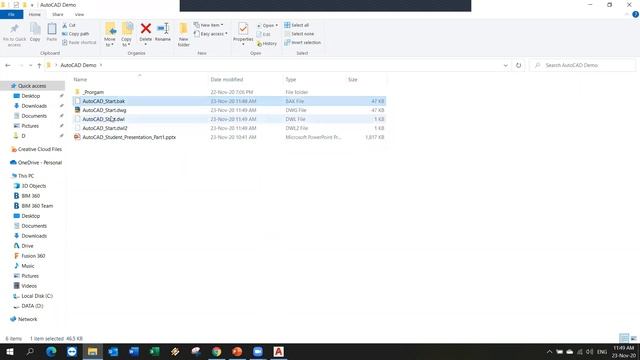The height and width of the screenshot is (360, 640).
Task: Open Chrome from taskbar
Action: coord(217,352)
